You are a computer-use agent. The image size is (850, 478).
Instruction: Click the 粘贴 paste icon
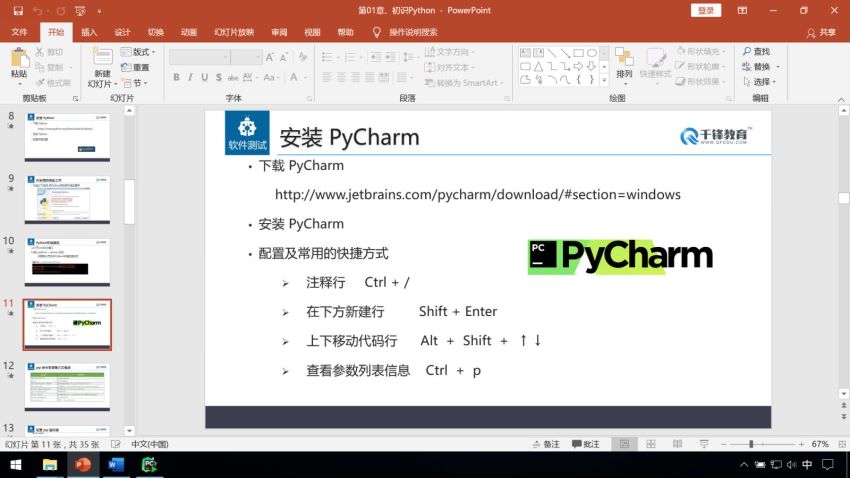tap(19, 59)
